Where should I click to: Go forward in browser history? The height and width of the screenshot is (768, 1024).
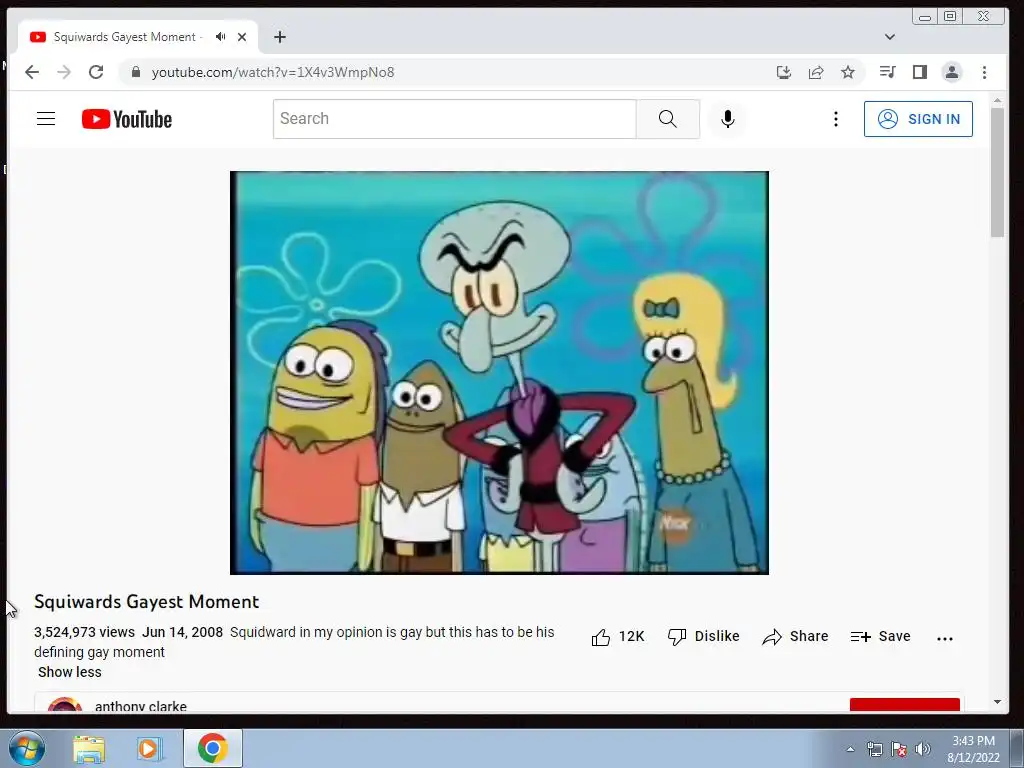64,72
